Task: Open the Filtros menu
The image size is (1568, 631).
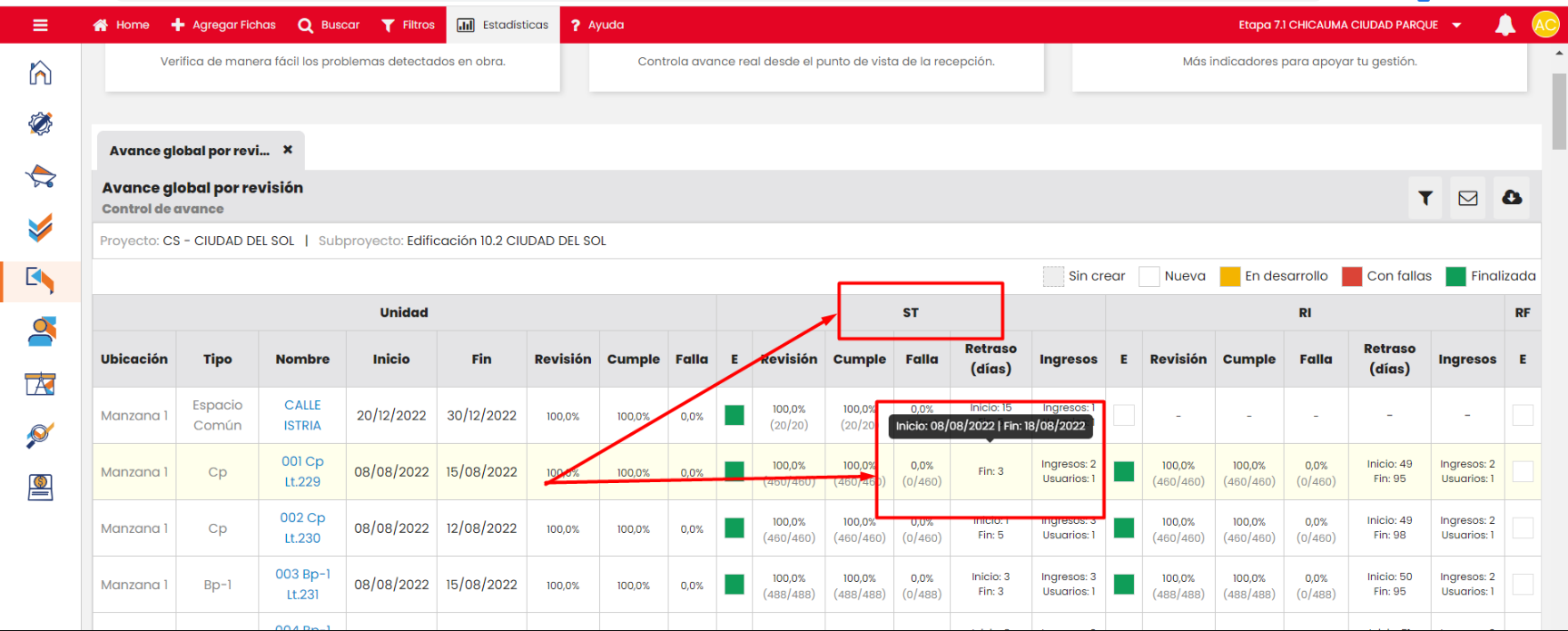Action: [x=408, y=25]
